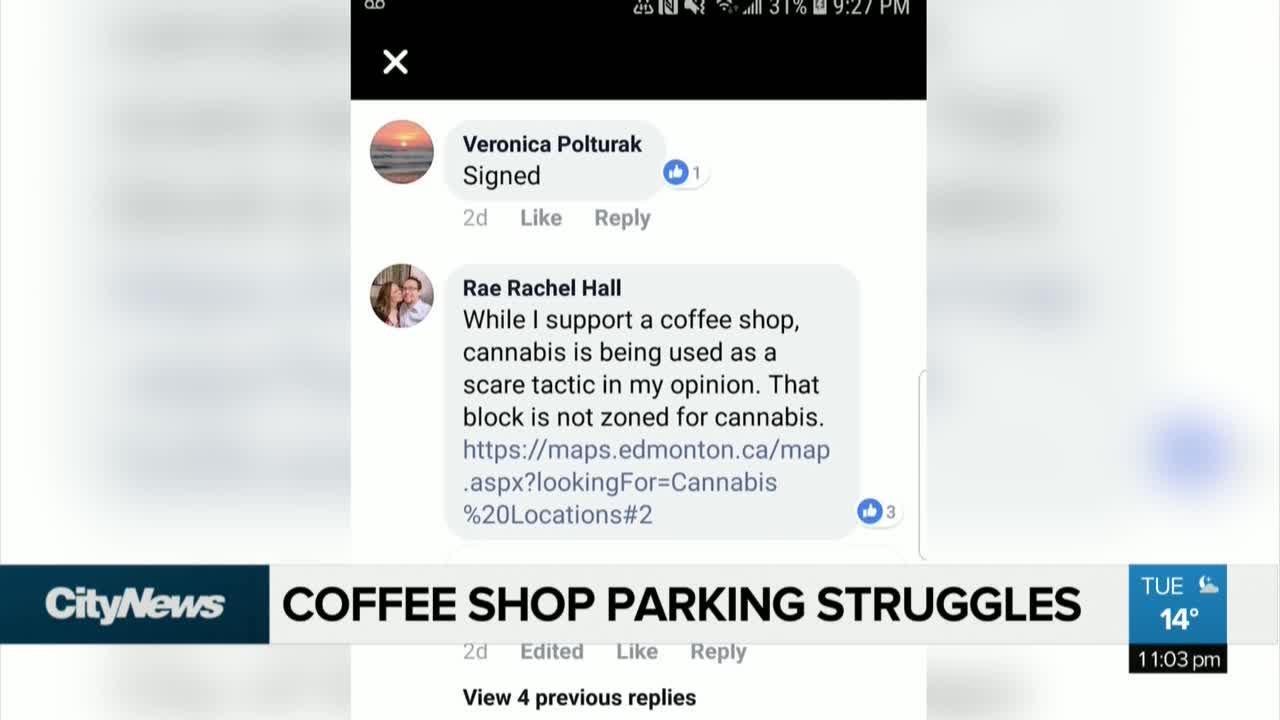Tap the battery icon in status bar
The height and width of the screenshot is (720, 1280).
(820, 7)
